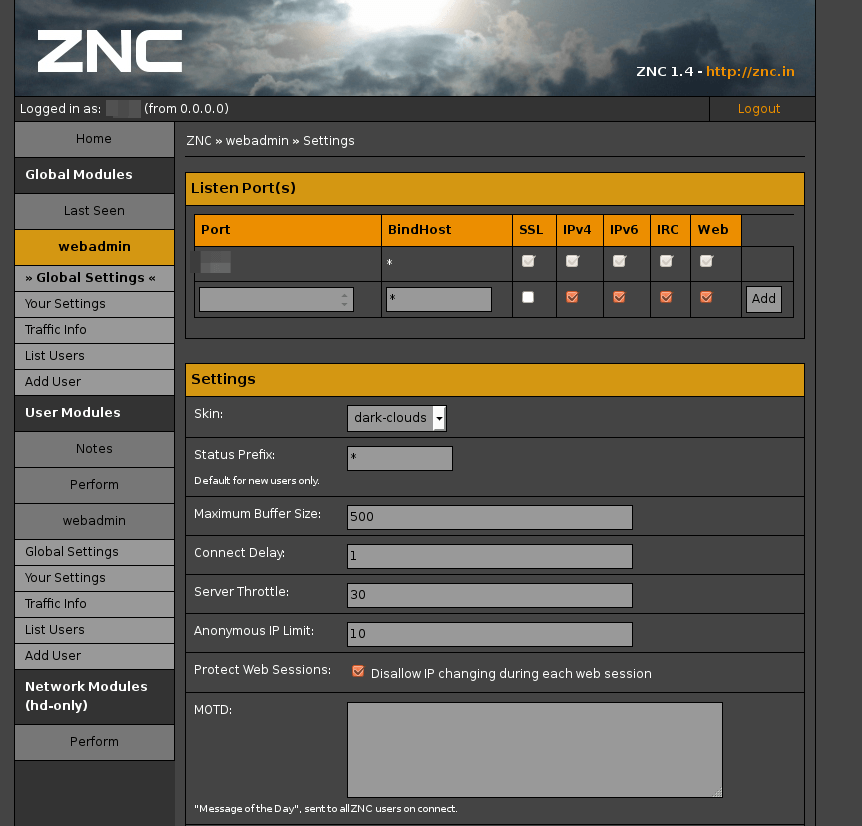Open Your Settings under Global Modules webadmin
Viewport: 862px width, 826px height.
coord(94,304)
